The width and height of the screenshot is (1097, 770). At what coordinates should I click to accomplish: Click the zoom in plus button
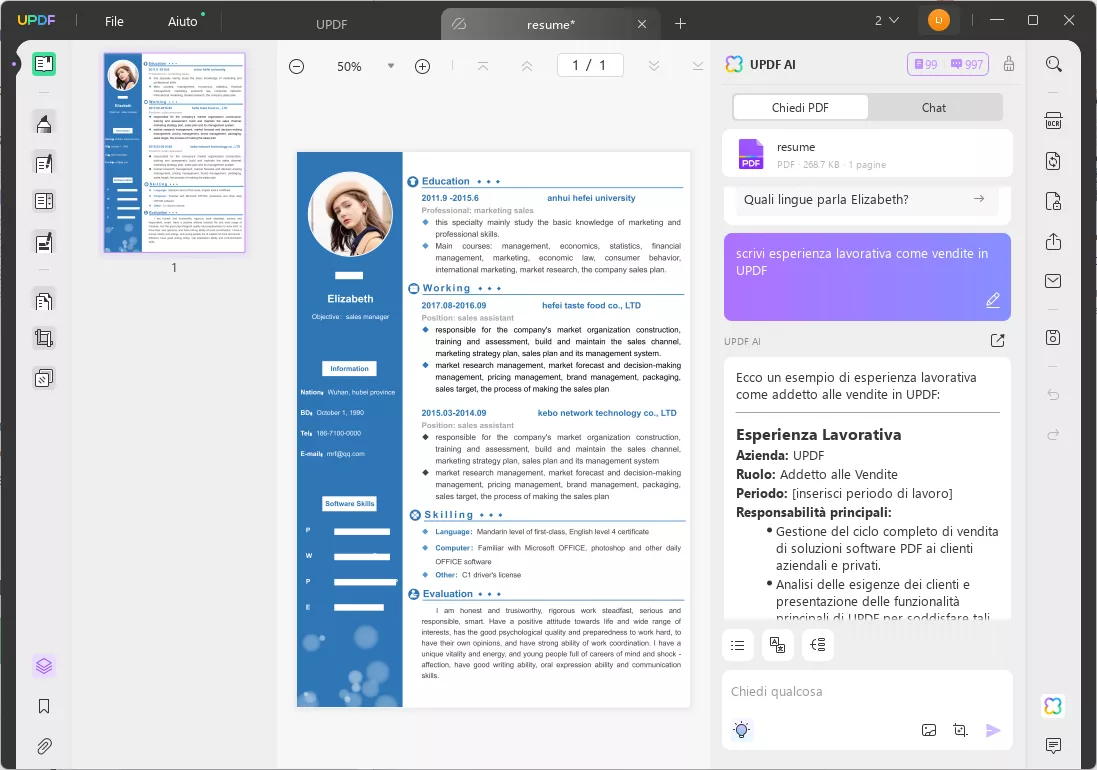click(x=423, y=66)
